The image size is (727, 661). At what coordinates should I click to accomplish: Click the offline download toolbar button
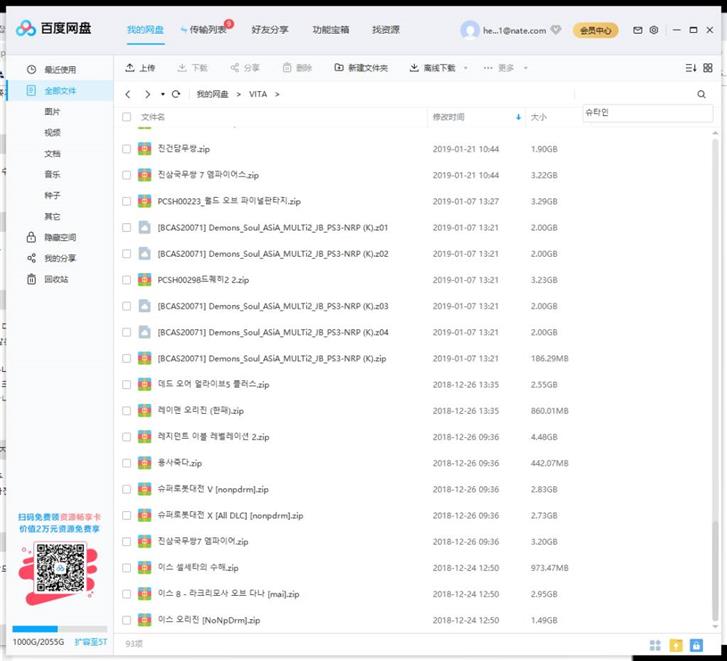(433, 68)
